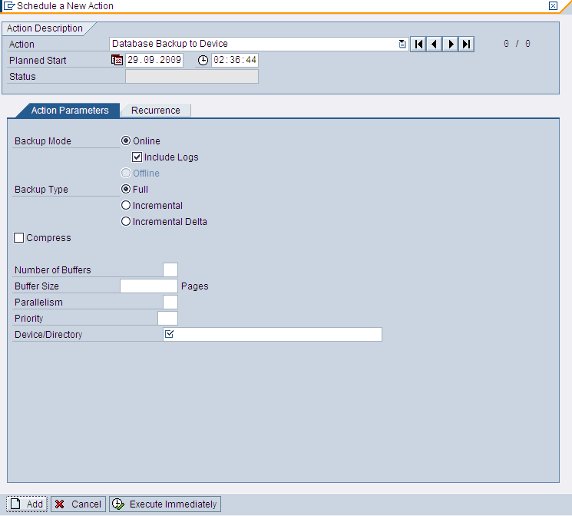
Task: Click the Buffer Size field
Action: [x=149, y=286]
